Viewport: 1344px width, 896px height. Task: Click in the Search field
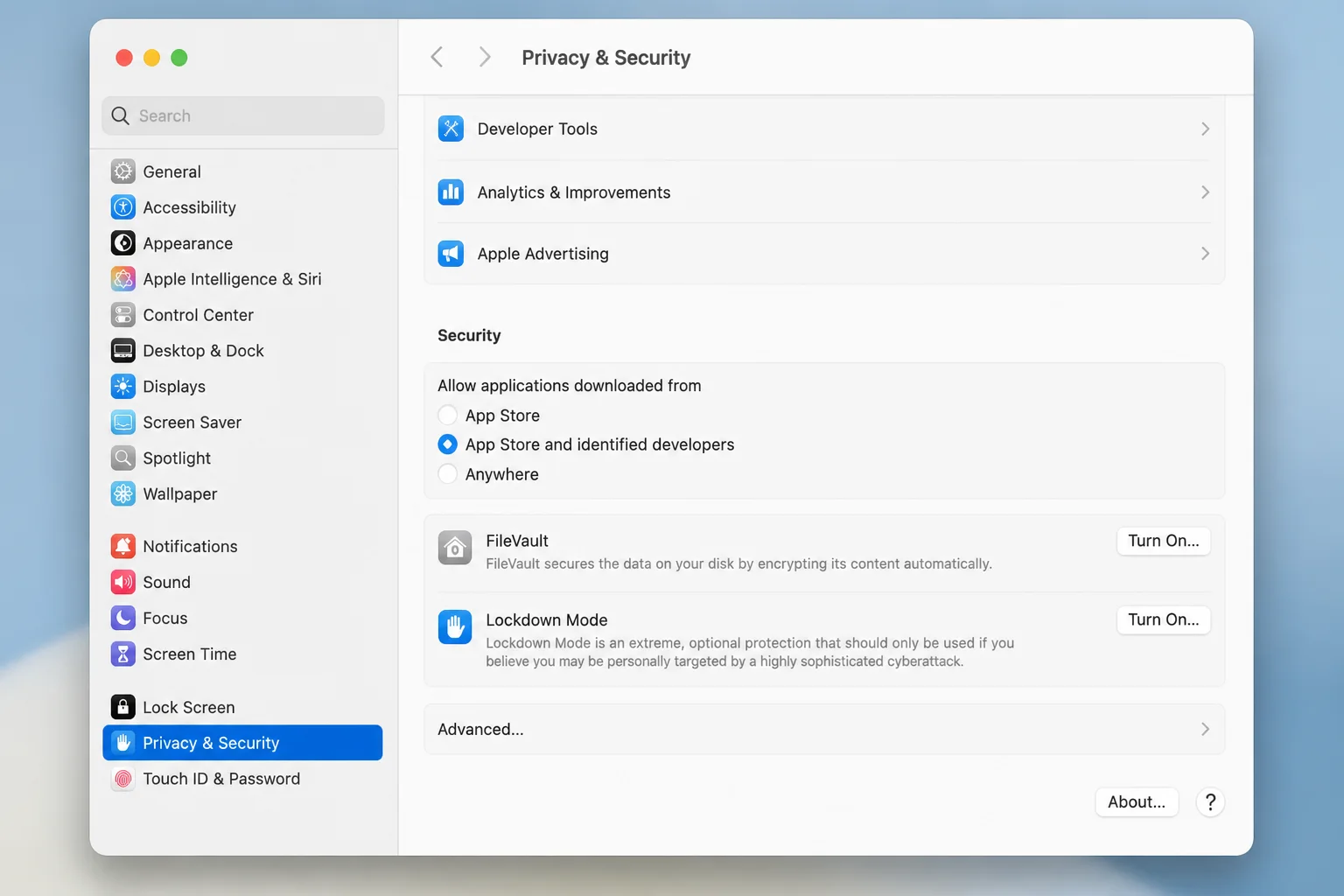(x=242, y=115)
